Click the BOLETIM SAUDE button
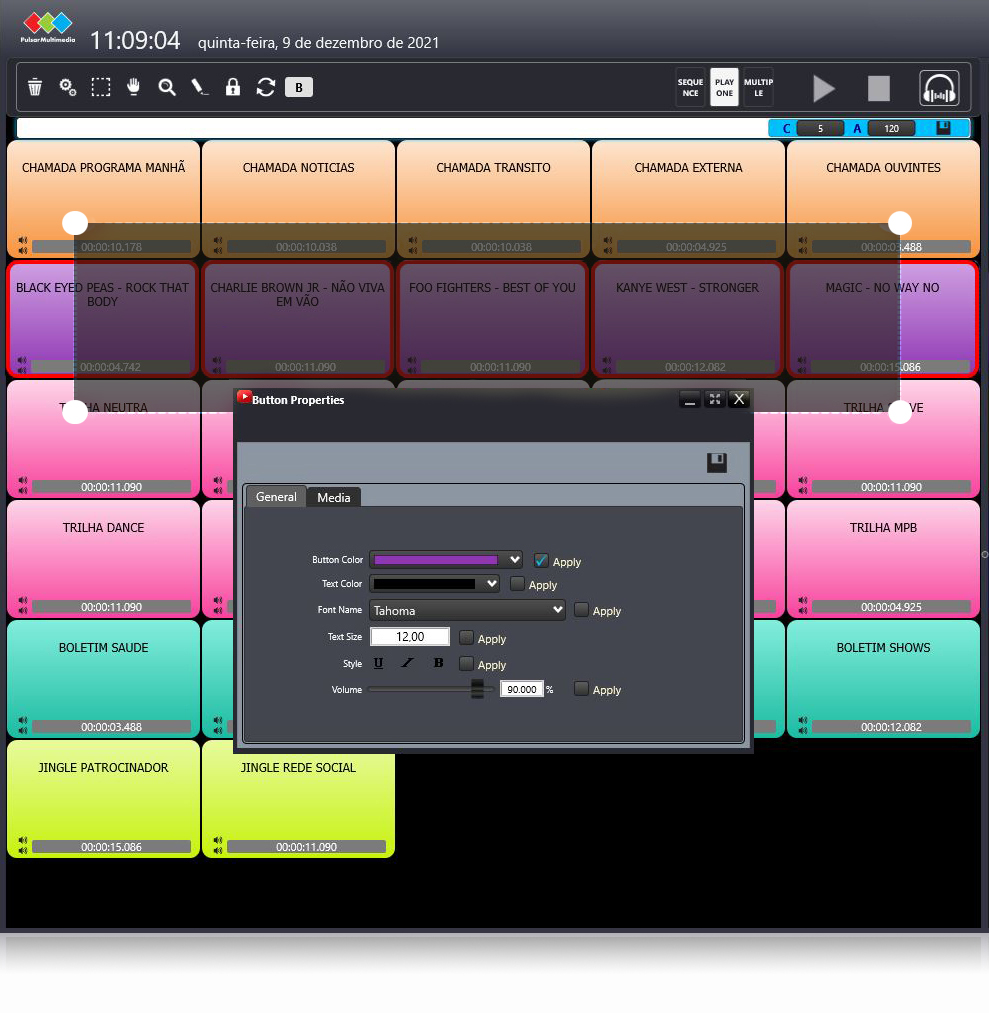Image resolution: width=989 pixels, height=1013 pixels. 103,678
